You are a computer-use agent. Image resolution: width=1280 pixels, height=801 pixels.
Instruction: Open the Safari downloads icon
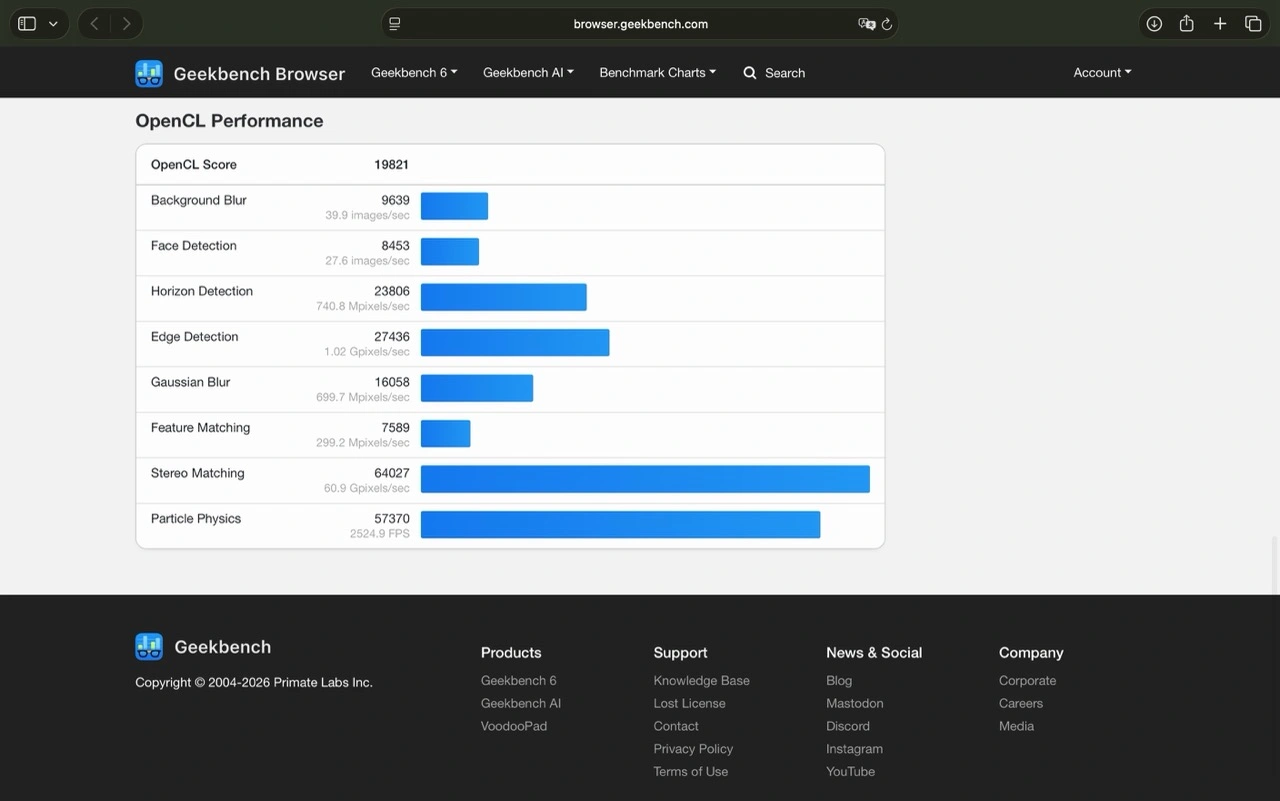click(x=1154, y=24)
